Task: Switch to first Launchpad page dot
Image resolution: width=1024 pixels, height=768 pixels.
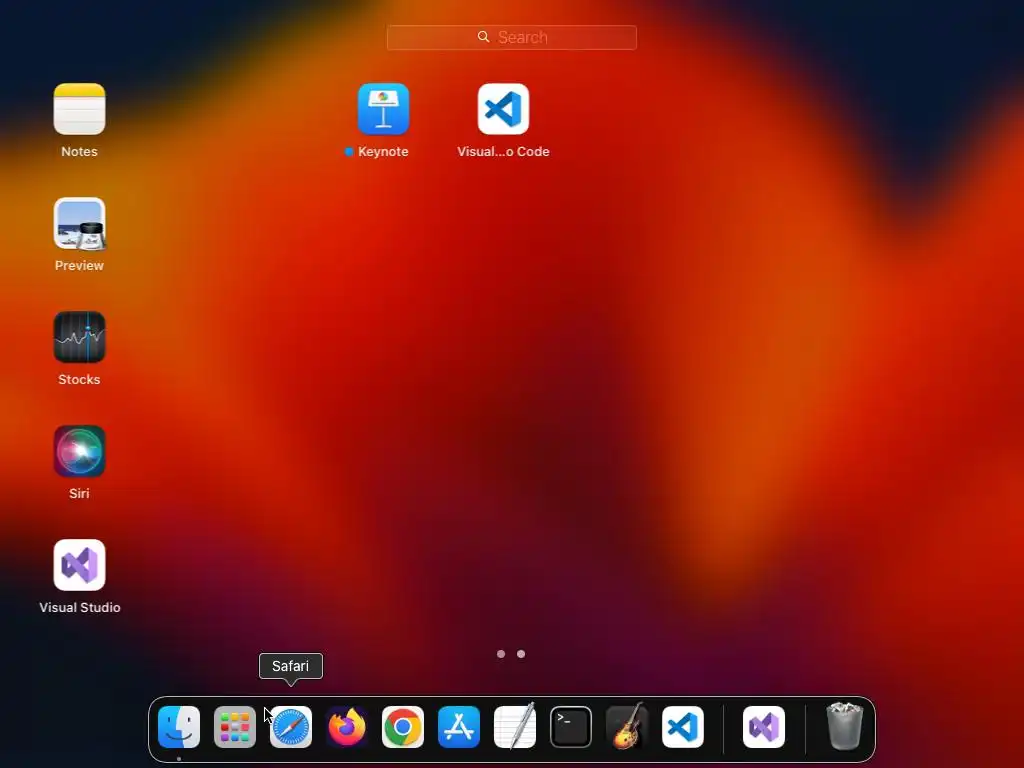Action: 501,654
